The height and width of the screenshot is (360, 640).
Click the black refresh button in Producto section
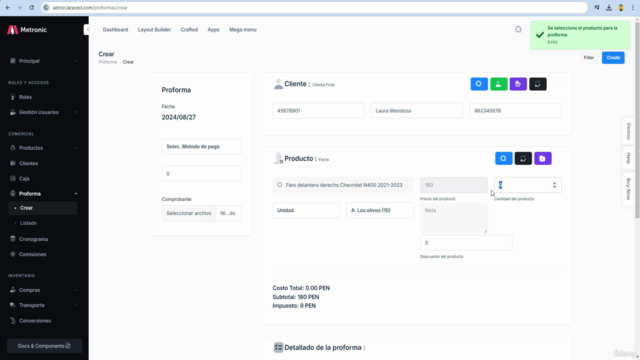click(523, 158)
